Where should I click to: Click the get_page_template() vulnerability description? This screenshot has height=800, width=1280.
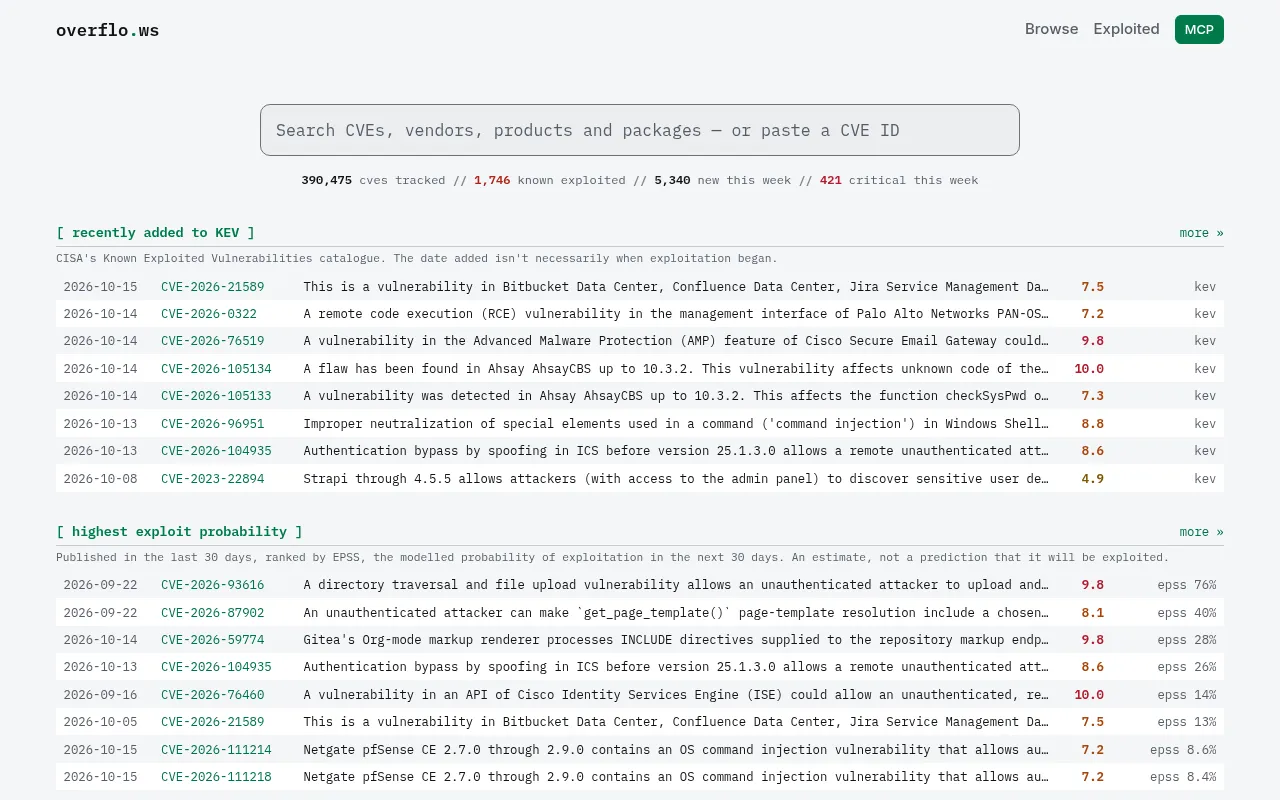pos(676,613)
